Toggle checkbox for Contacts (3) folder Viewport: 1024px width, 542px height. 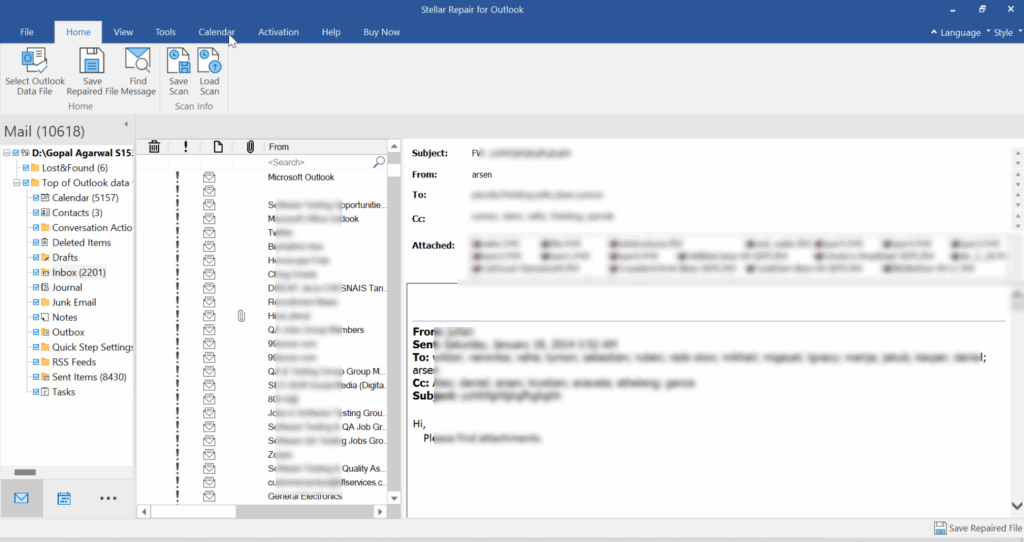coord(36,213)
